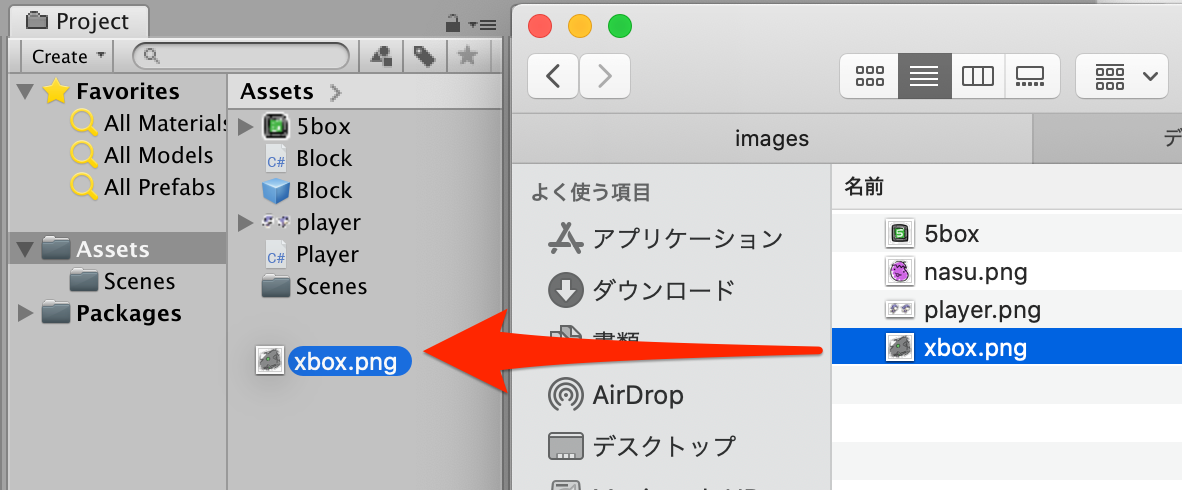Switch Finder to column view
1182x490 pixels.
pyautogui.click(x=978, y=76)
